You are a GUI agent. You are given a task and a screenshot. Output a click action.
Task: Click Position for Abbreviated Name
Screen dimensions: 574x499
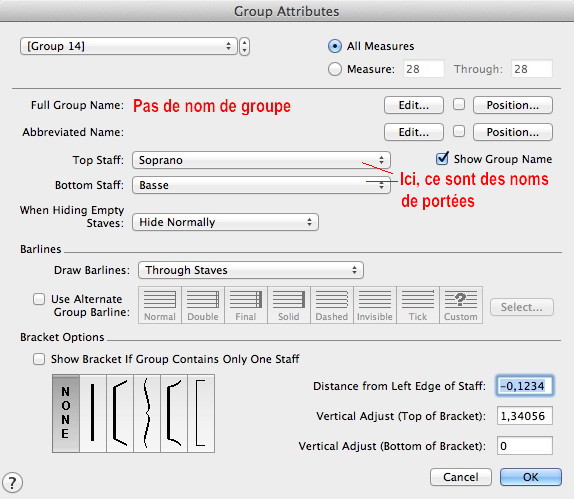[512, 132]
